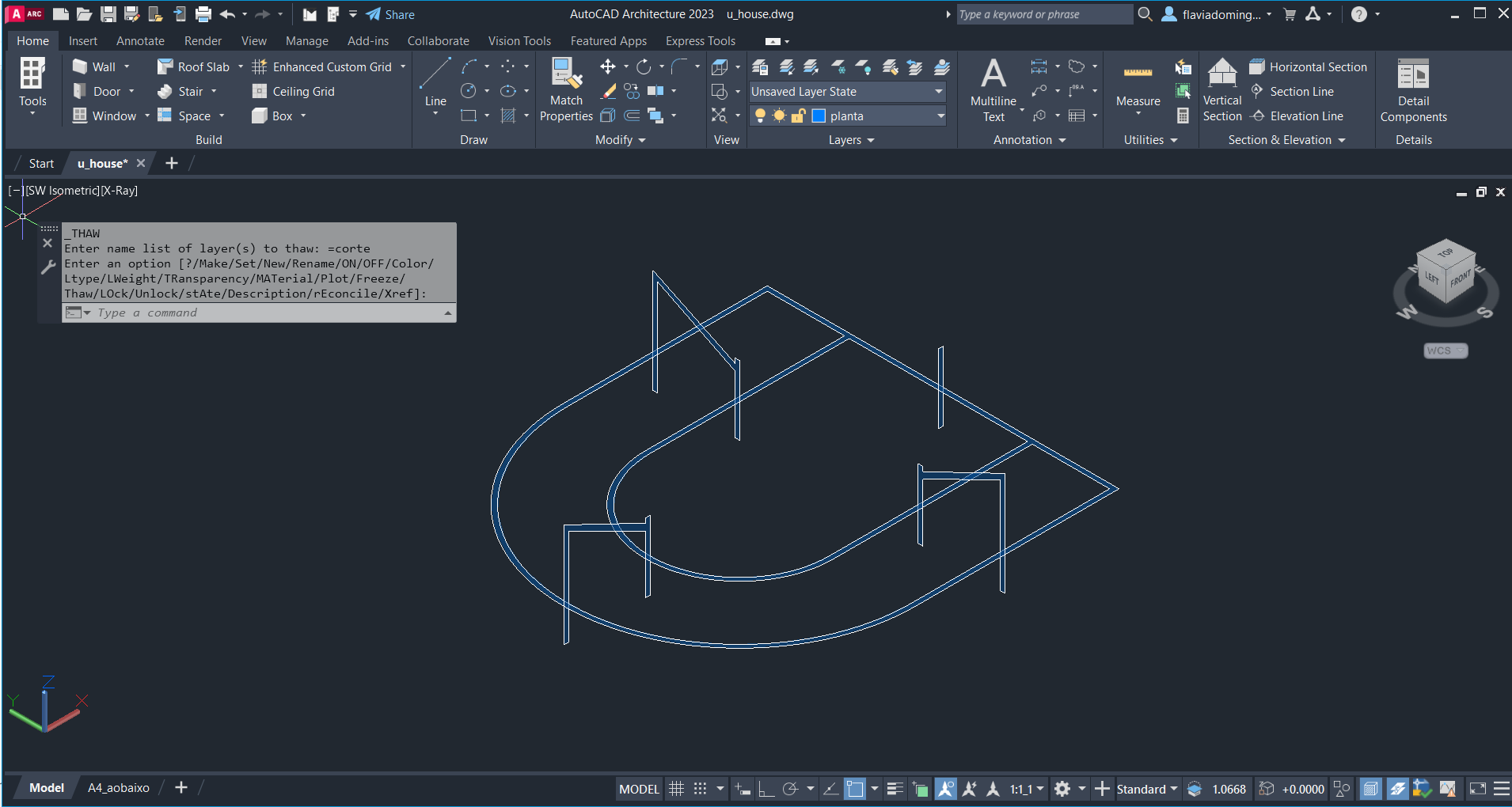Image resolution: width=1512 pixels, height=807 pixels.
Task: Toggle grid display in status bar
Action: pyautogui.click(x=676, y=789)
